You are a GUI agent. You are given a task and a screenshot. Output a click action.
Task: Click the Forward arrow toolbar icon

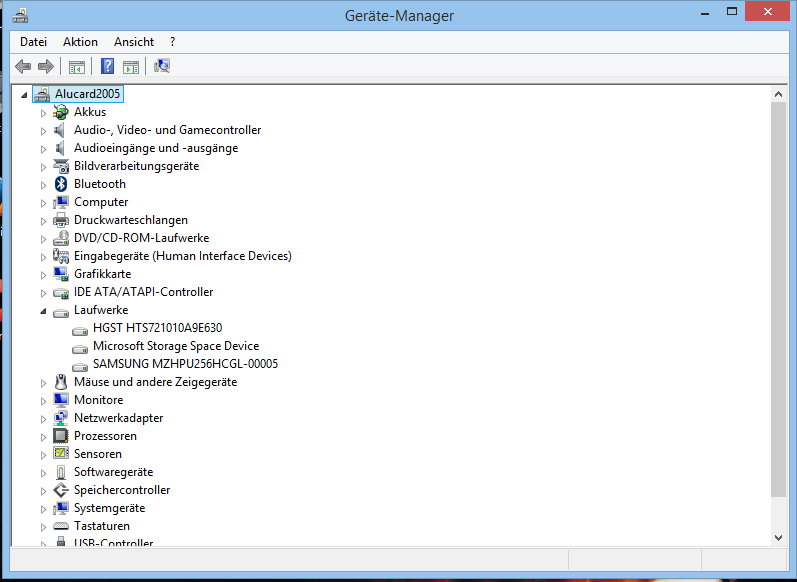pyautogui.click(x=46, y=66)
